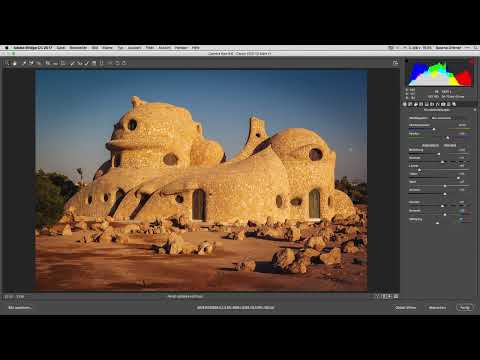Click the Weiß (whites) slider handle

445,186
